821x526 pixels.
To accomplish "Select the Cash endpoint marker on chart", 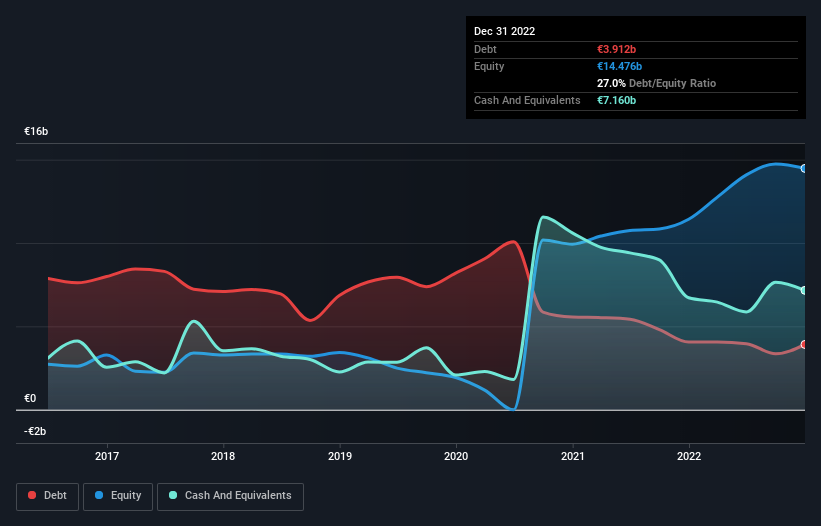I will 804,290.
